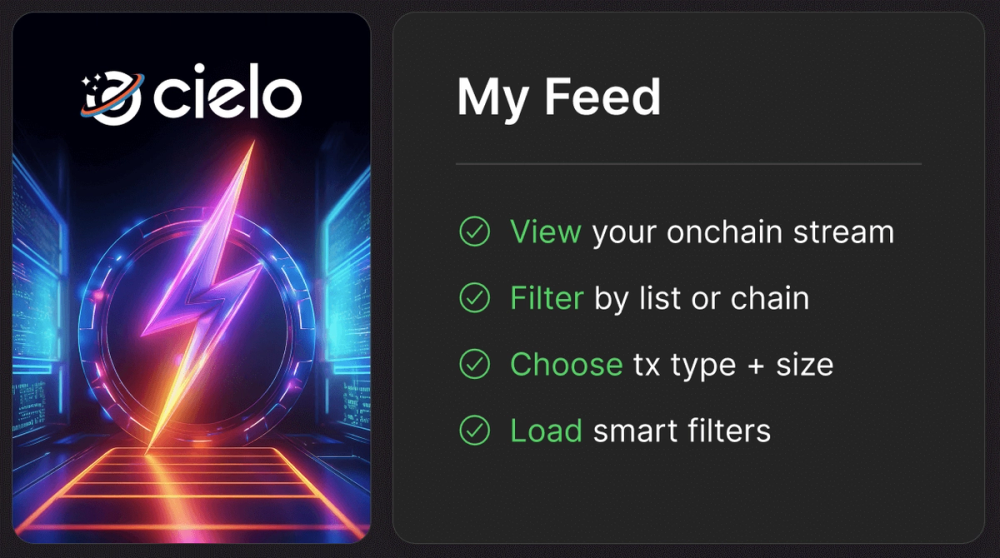This screenshot has width=1000, height=558.
Task: Click the sparkle stars on the Cielo logo
Action: tap(92, 82)
